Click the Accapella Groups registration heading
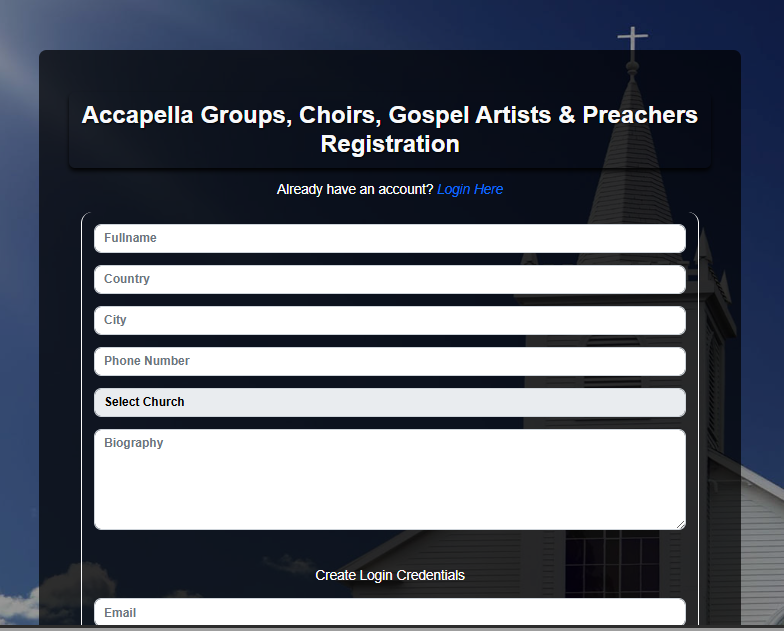The height and width of the screenshot is (631, 784). pos(390,116)
